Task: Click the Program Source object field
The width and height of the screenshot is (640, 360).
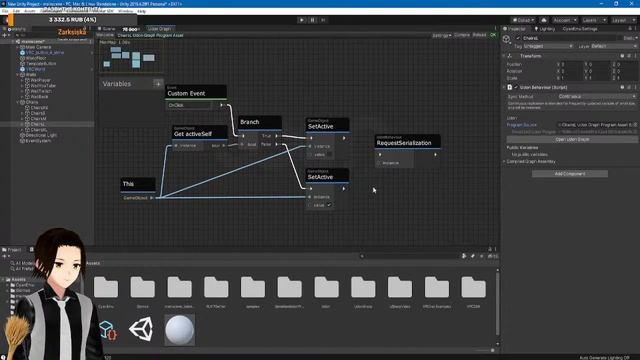Action: (x=597, y=125)
